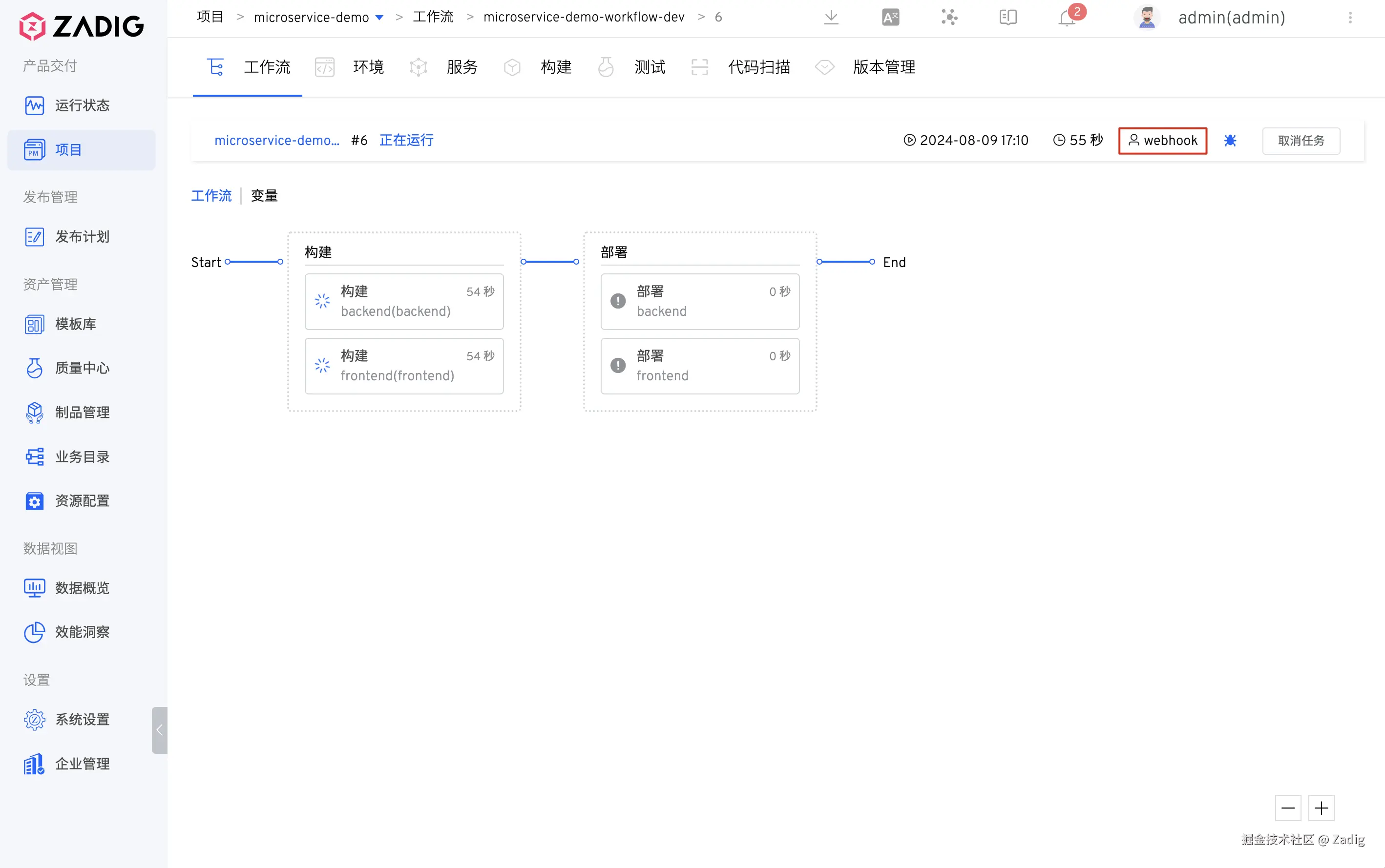Switch to the 环境 tab
Image resolution: width=1385 pixels, height=868 pixels.
point(368,67)
